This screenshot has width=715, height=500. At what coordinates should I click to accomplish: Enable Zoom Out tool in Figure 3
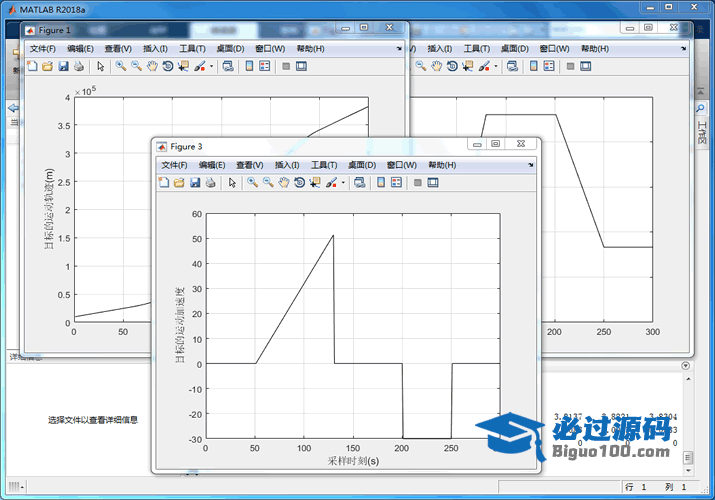268,183
